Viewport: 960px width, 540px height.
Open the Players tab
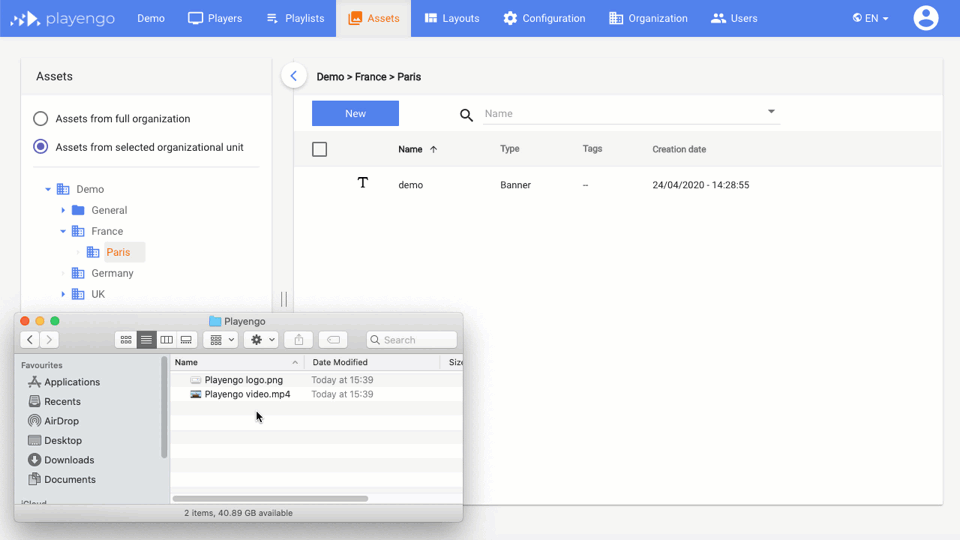pos(215,18)
